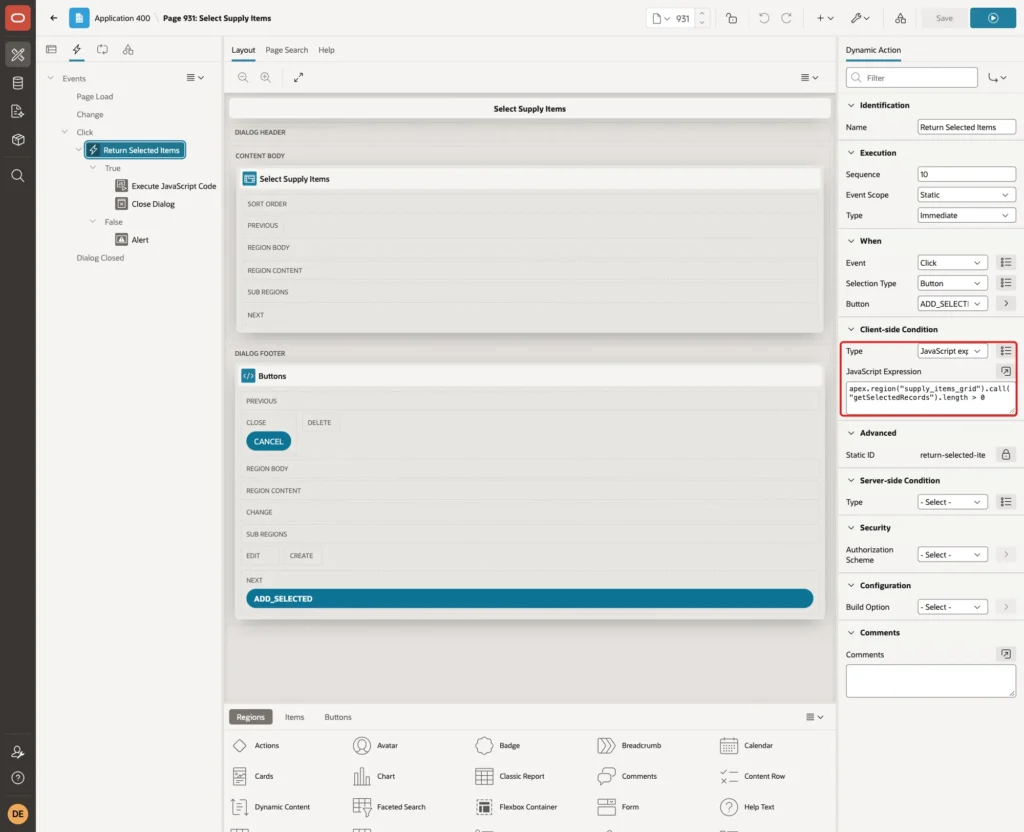Open the Help tab

click(327, 50)
